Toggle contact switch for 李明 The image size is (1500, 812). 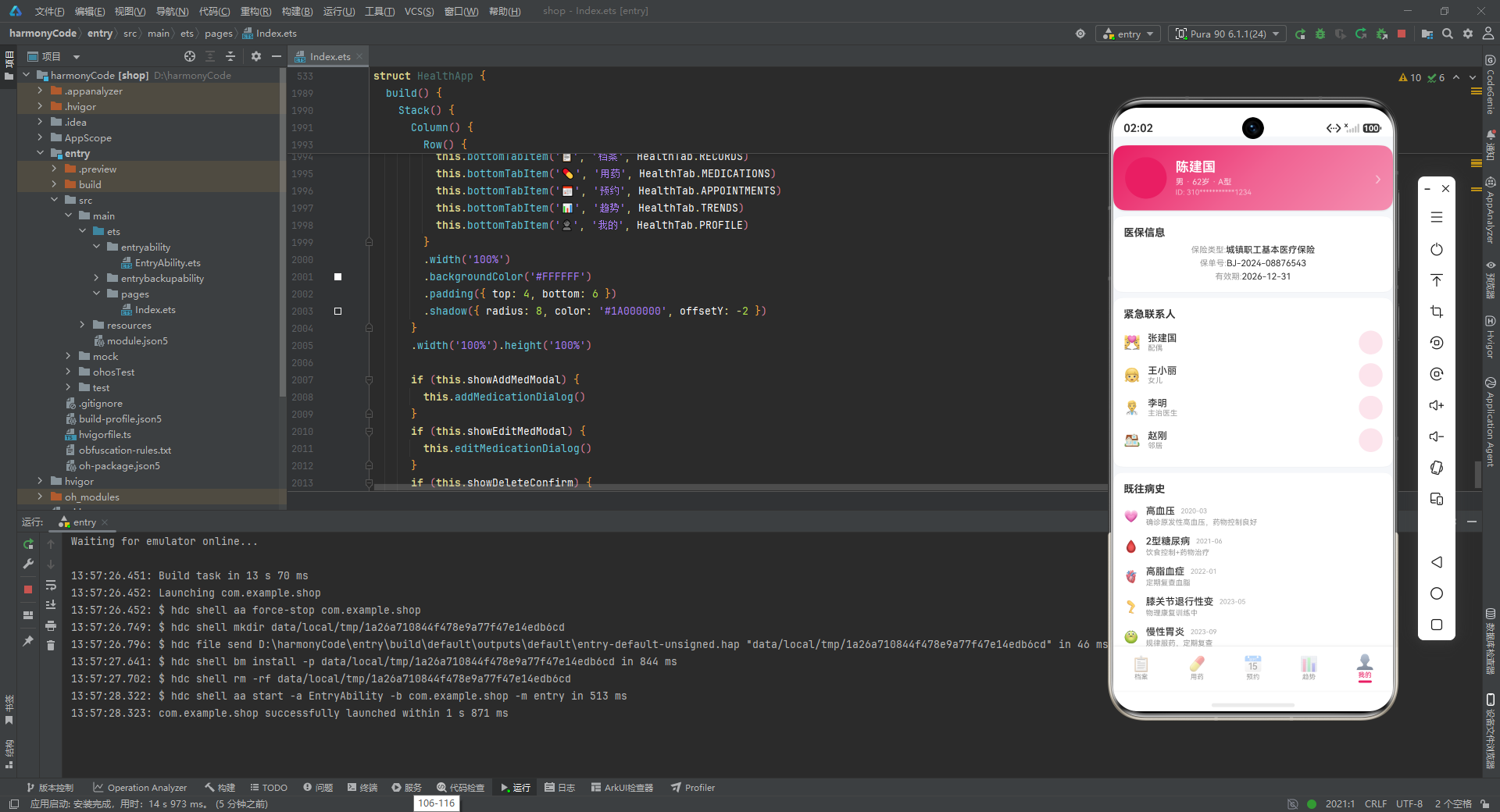point(1370,408)
